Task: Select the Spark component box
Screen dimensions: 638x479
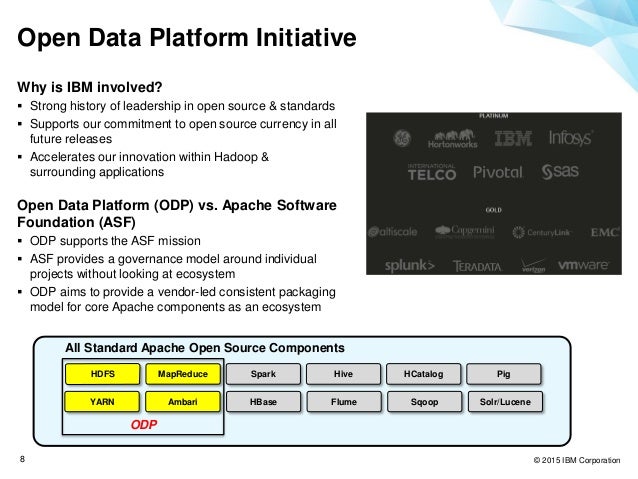Action: click(263, 374)
